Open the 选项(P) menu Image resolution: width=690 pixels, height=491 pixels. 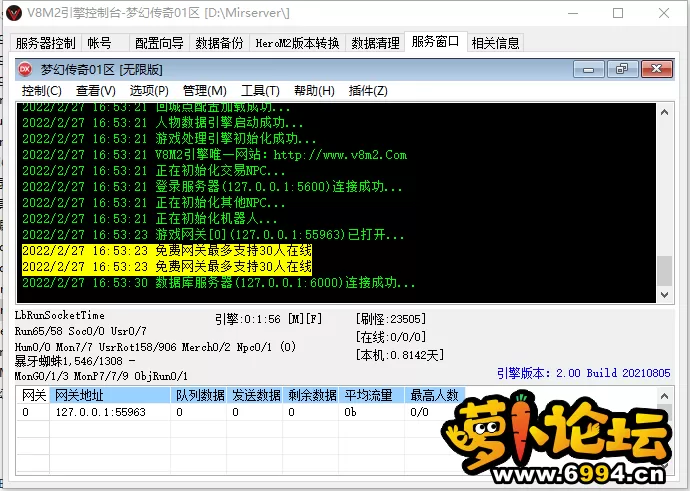[149, 91]
